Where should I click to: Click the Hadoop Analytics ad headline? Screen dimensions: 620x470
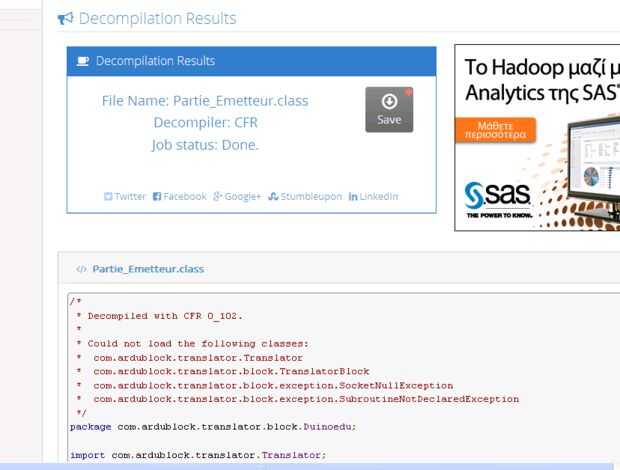[542, 80]
